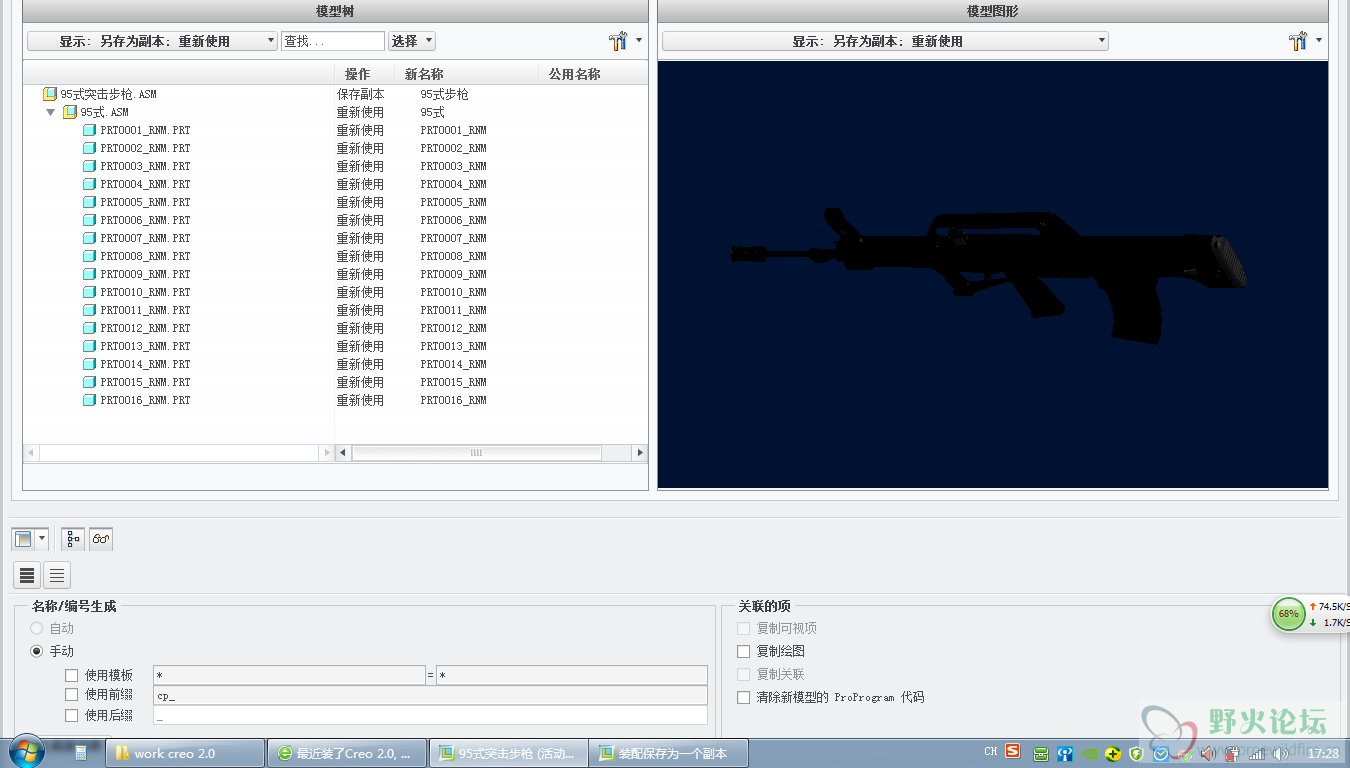This screenshot has height=768, width=1350.
Task: Click the tree structure view icon
Action: (73, 539)
